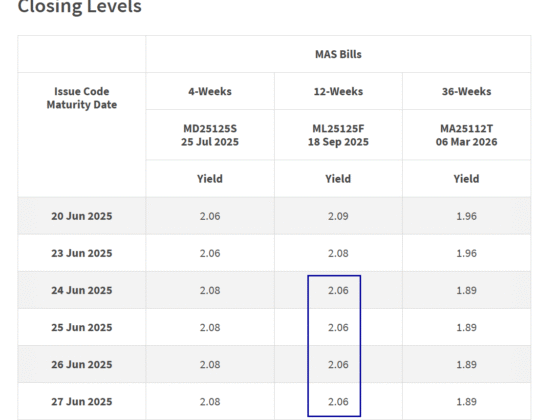Select the 36-Weeks column header

click(466, 91)
